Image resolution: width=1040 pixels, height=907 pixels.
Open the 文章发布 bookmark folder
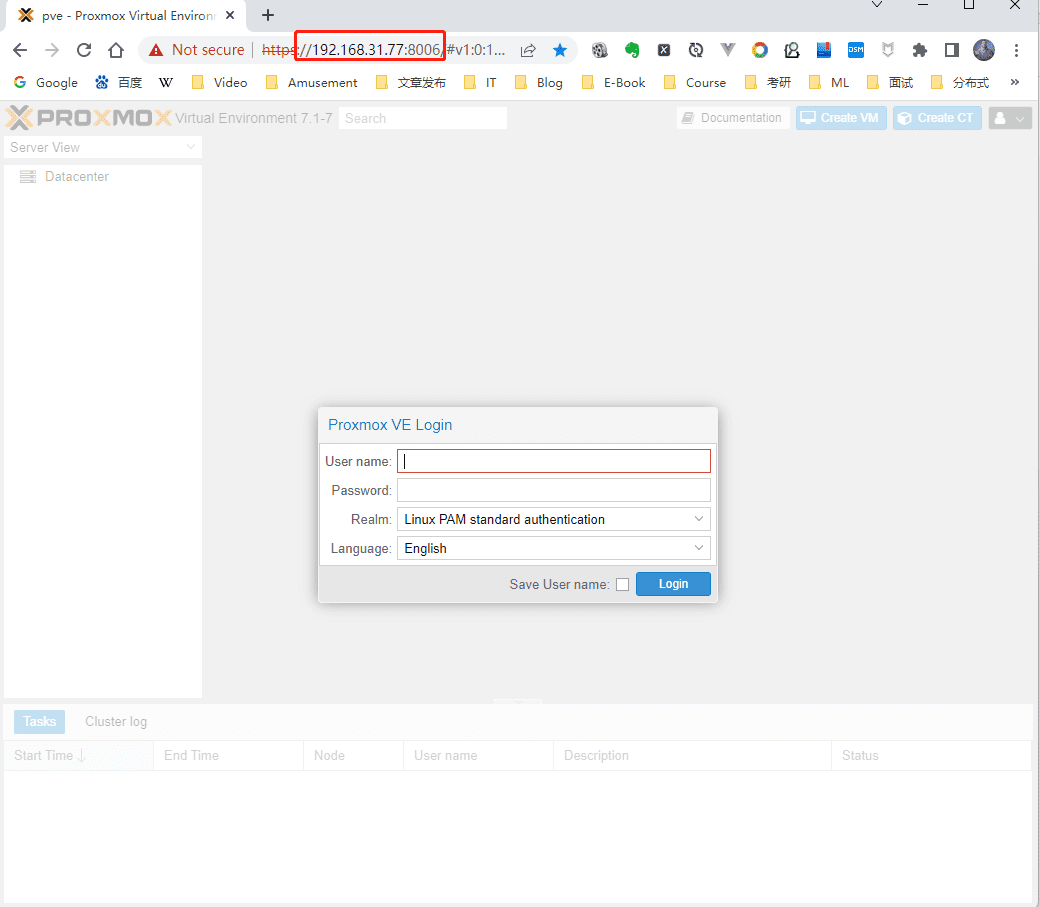(411, 82)
